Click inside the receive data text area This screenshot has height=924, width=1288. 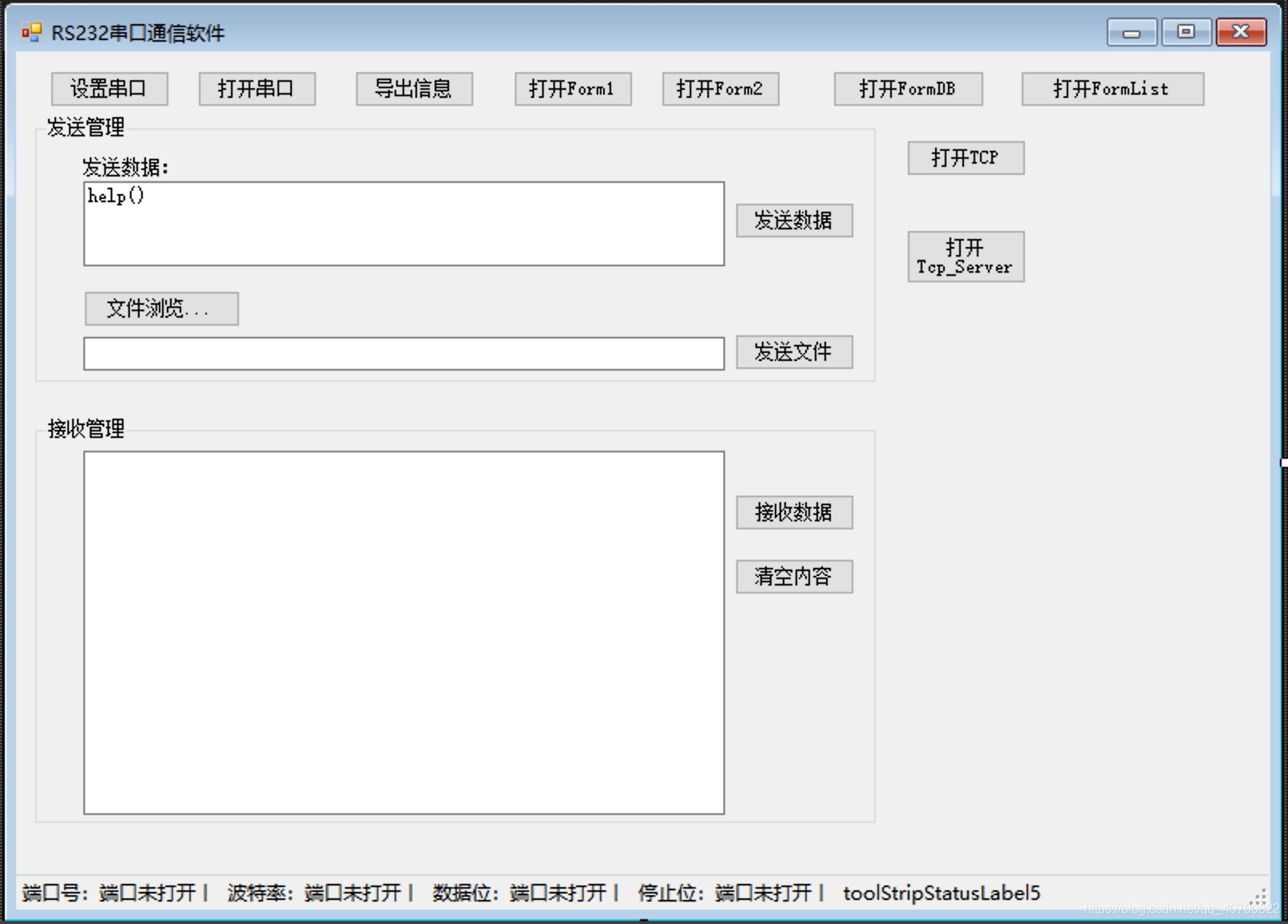click(404, 633)
